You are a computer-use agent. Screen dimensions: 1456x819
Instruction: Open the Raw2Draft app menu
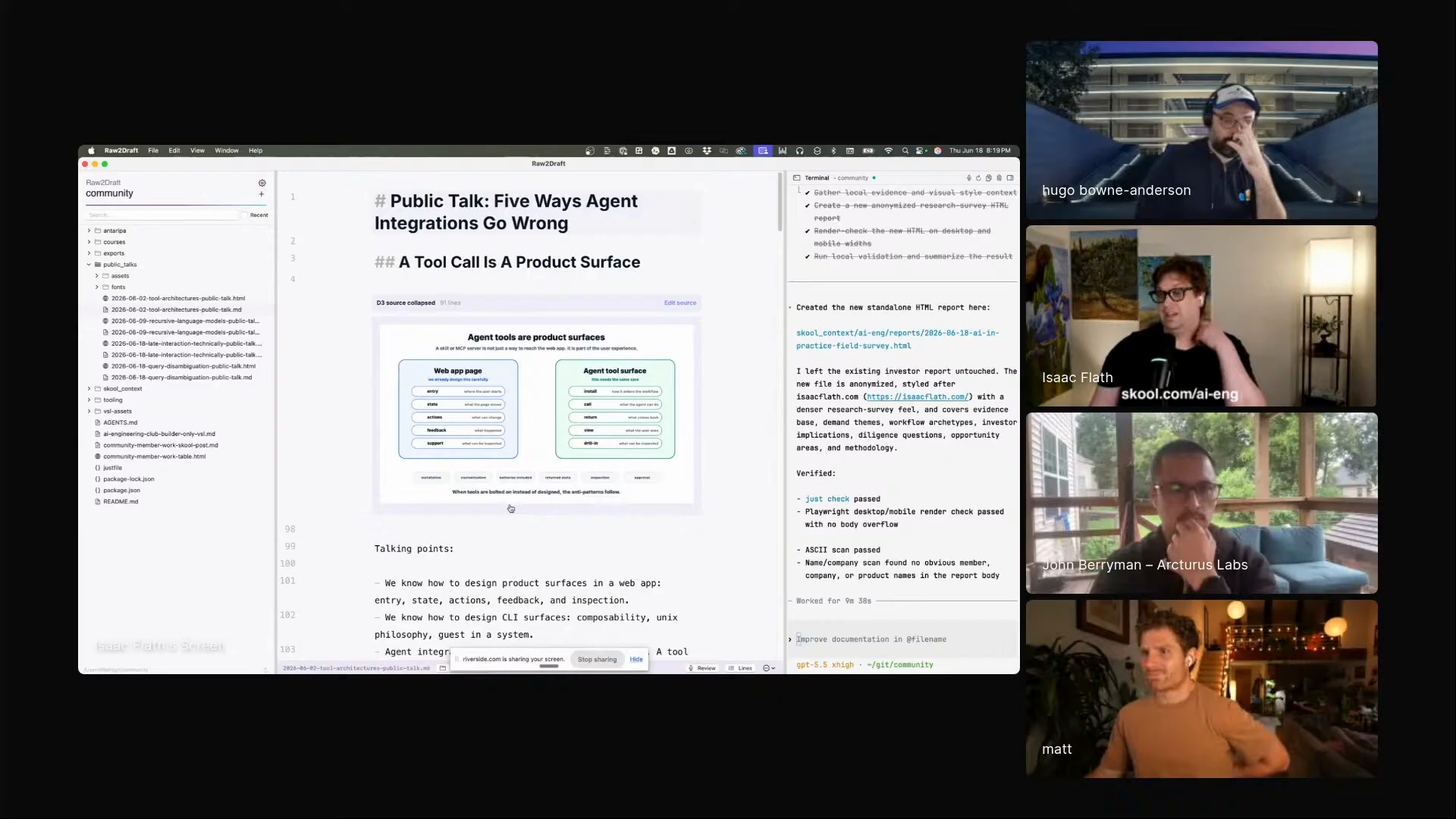click(121, 151)
